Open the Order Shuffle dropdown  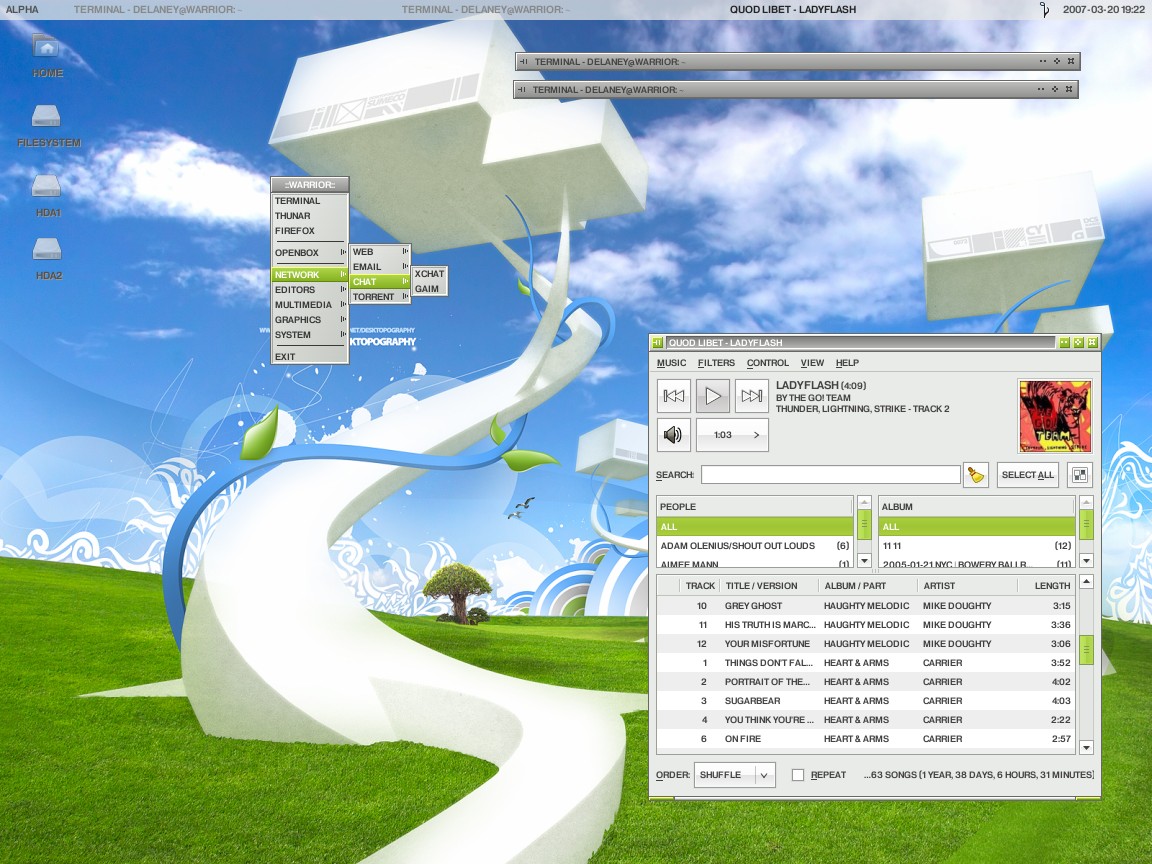[735, 774]
